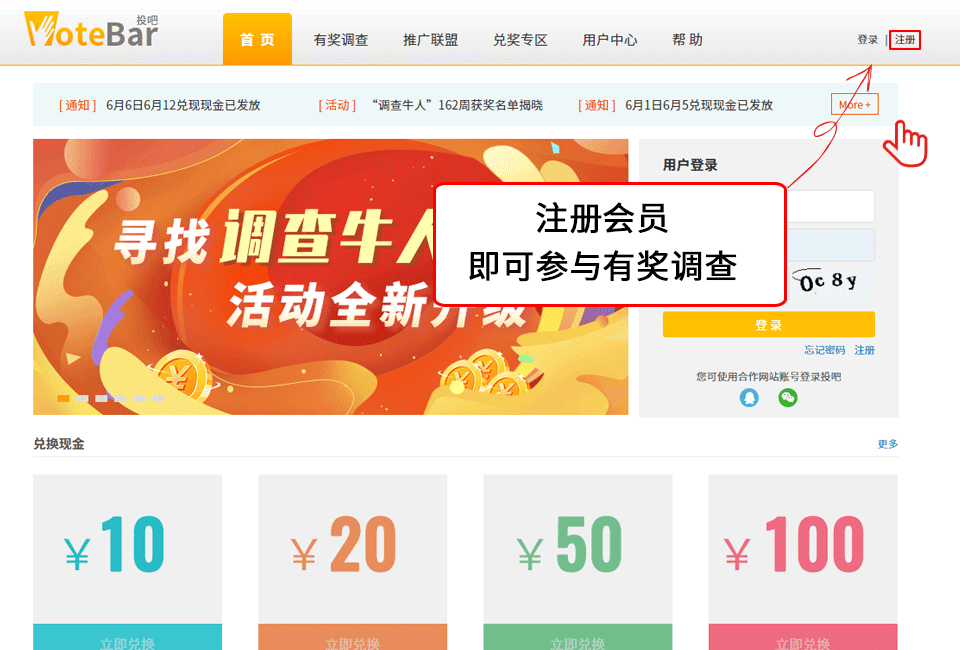Log in with QQ account icon
The image size is (960, 650).
coord(749,398)
